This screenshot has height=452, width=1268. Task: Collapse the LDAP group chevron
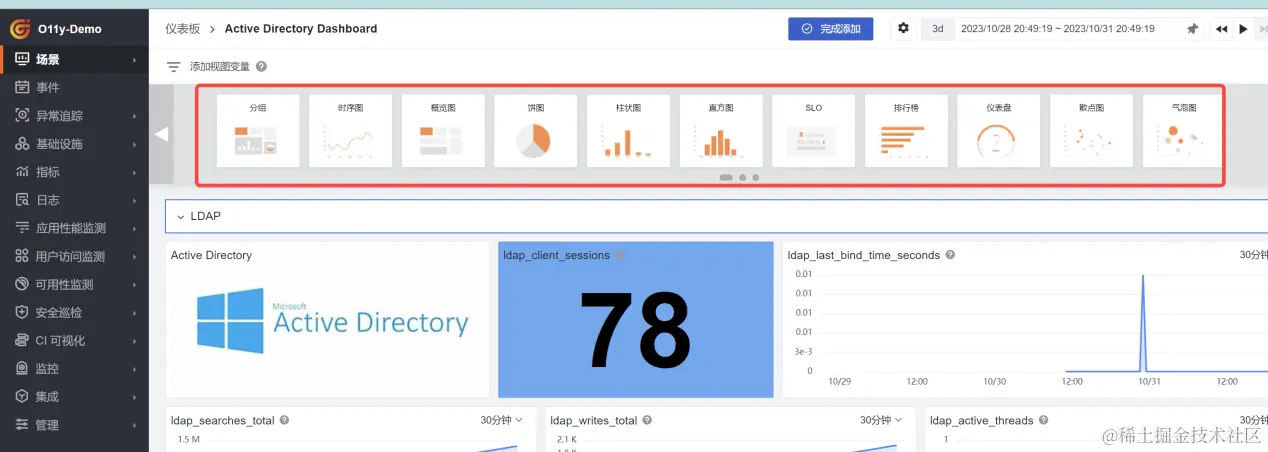point(180,216)
